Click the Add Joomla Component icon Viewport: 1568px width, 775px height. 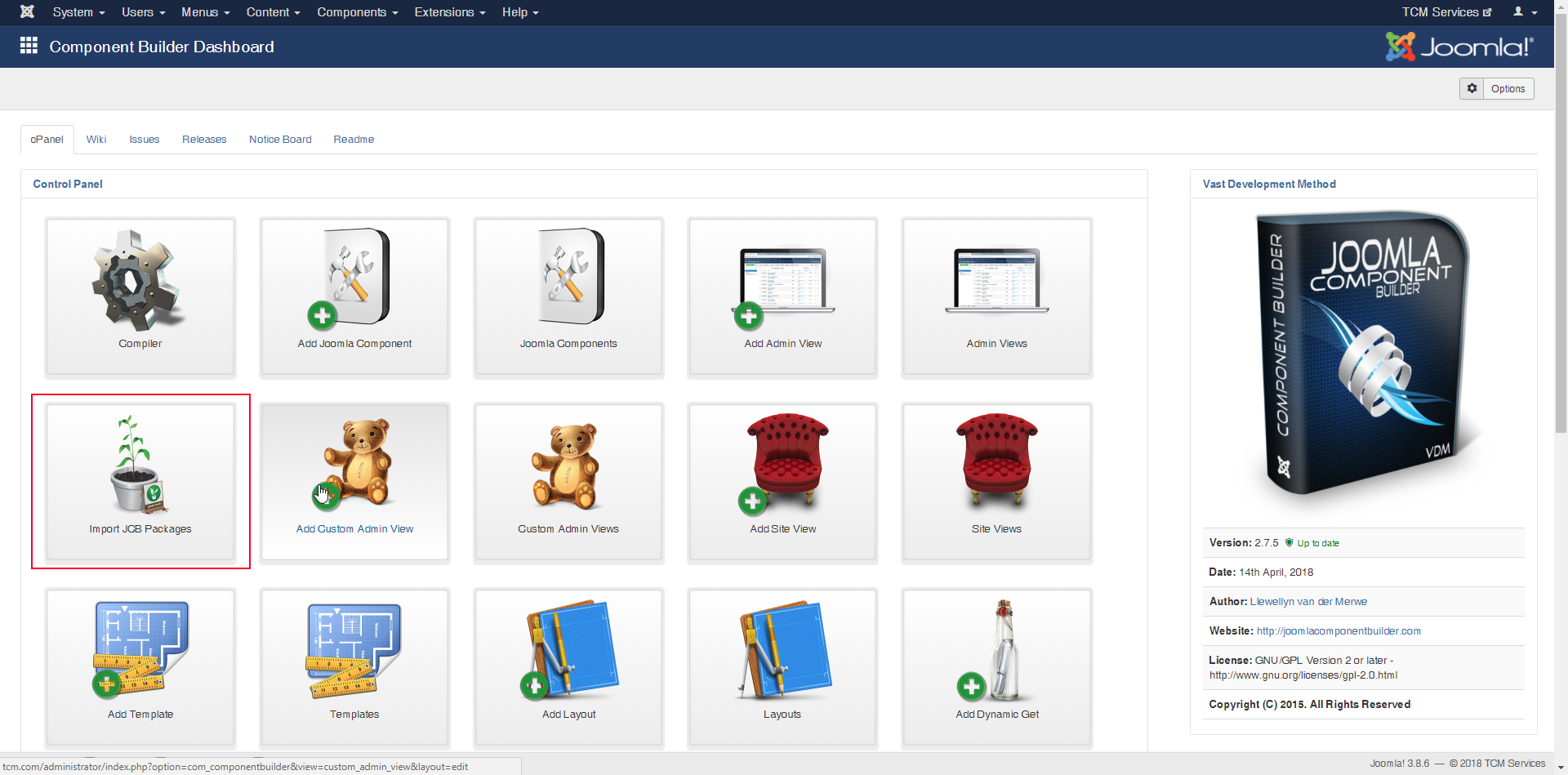pyautogui.click(x=350, y=278)
